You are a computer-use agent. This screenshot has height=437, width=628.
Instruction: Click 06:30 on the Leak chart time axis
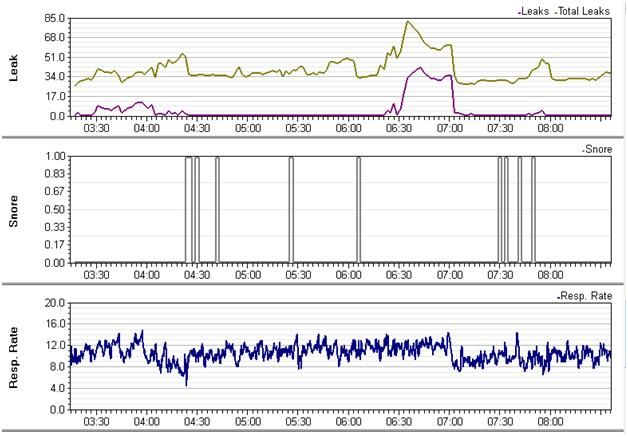[399, 129]
